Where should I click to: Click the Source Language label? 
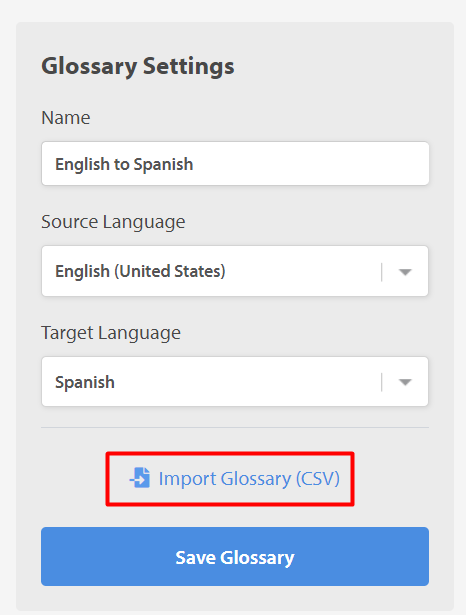tap(113, 222)
